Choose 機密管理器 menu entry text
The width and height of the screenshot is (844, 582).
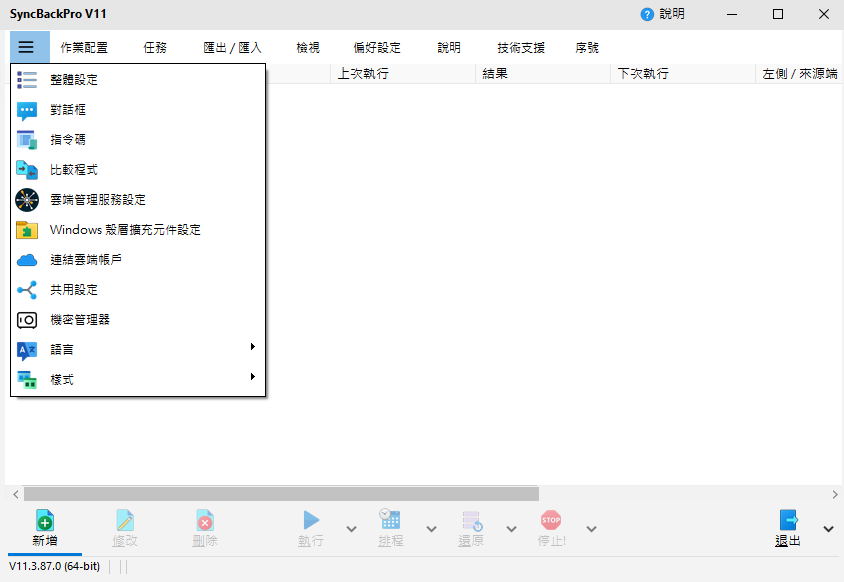(80, 320)
